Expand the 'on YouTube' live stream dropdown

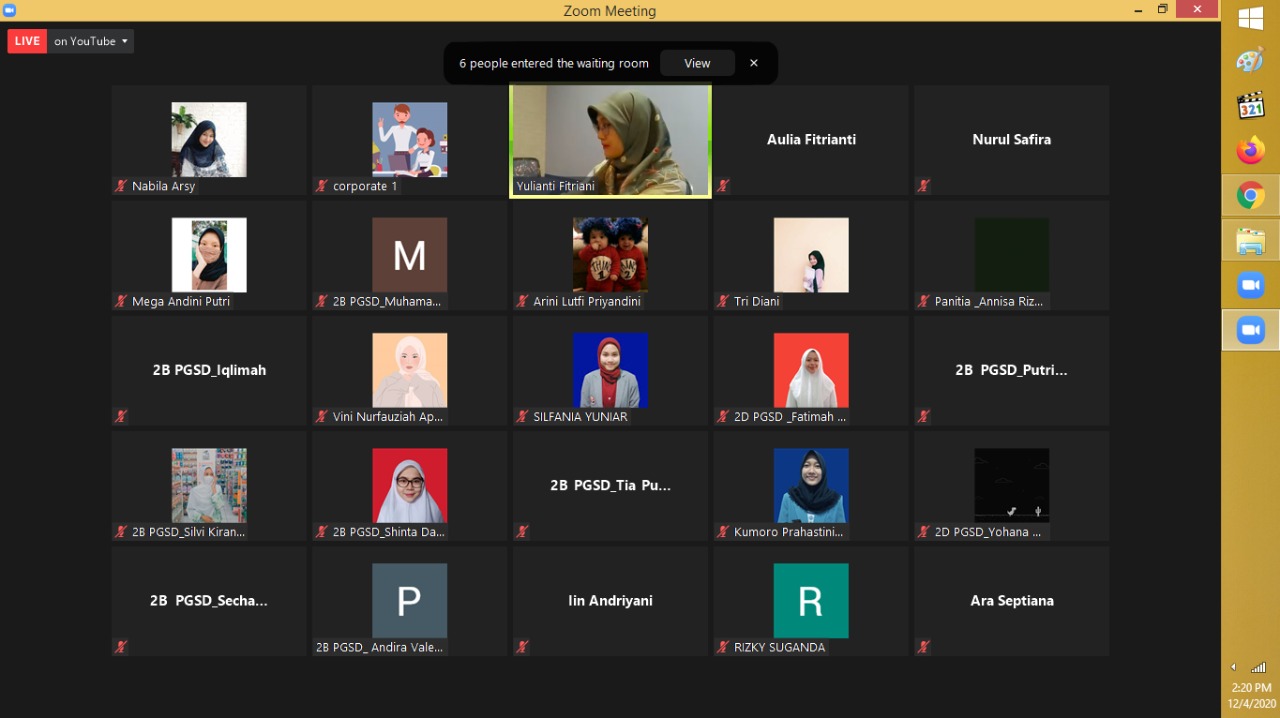pyautogui.click(x=91, y=41)
